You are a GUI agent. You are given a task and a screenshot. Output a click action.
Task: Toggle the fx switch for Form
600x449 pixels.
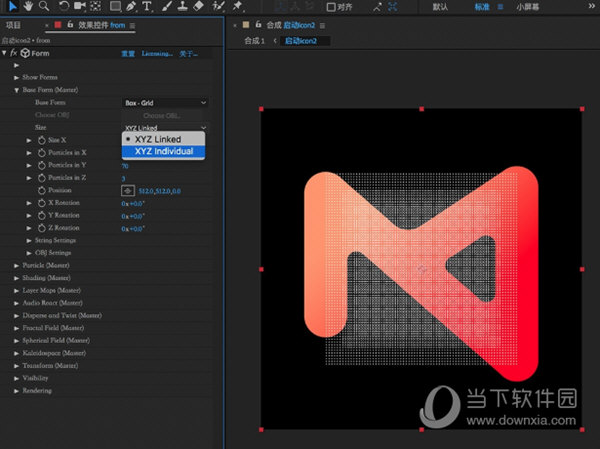pyautogui.click(x=14, y=53)
